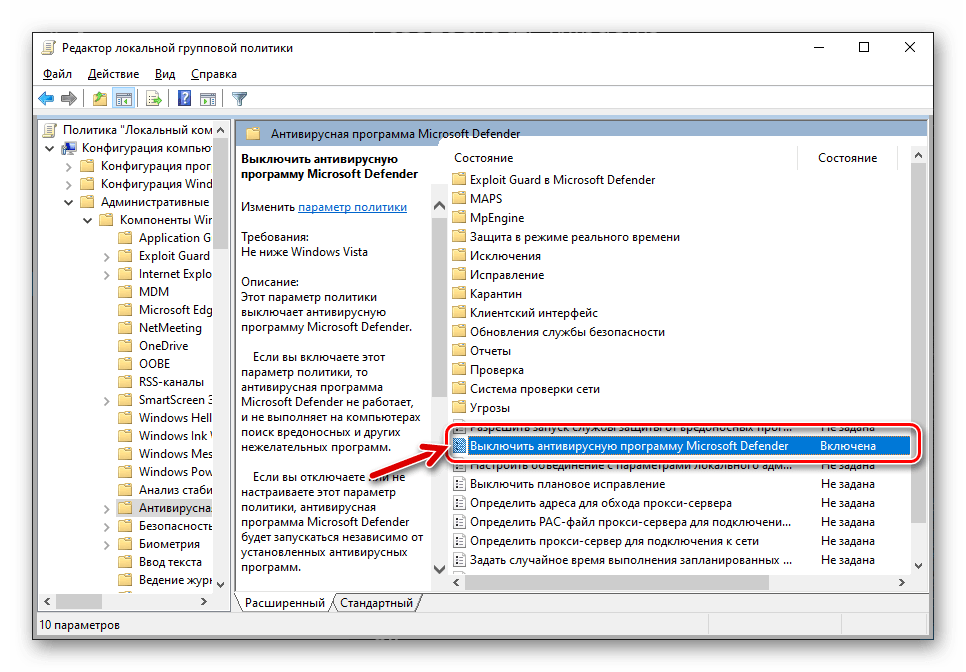Expand SmartScreen tree node
966x672 pixels.
[x=107, y=400]
